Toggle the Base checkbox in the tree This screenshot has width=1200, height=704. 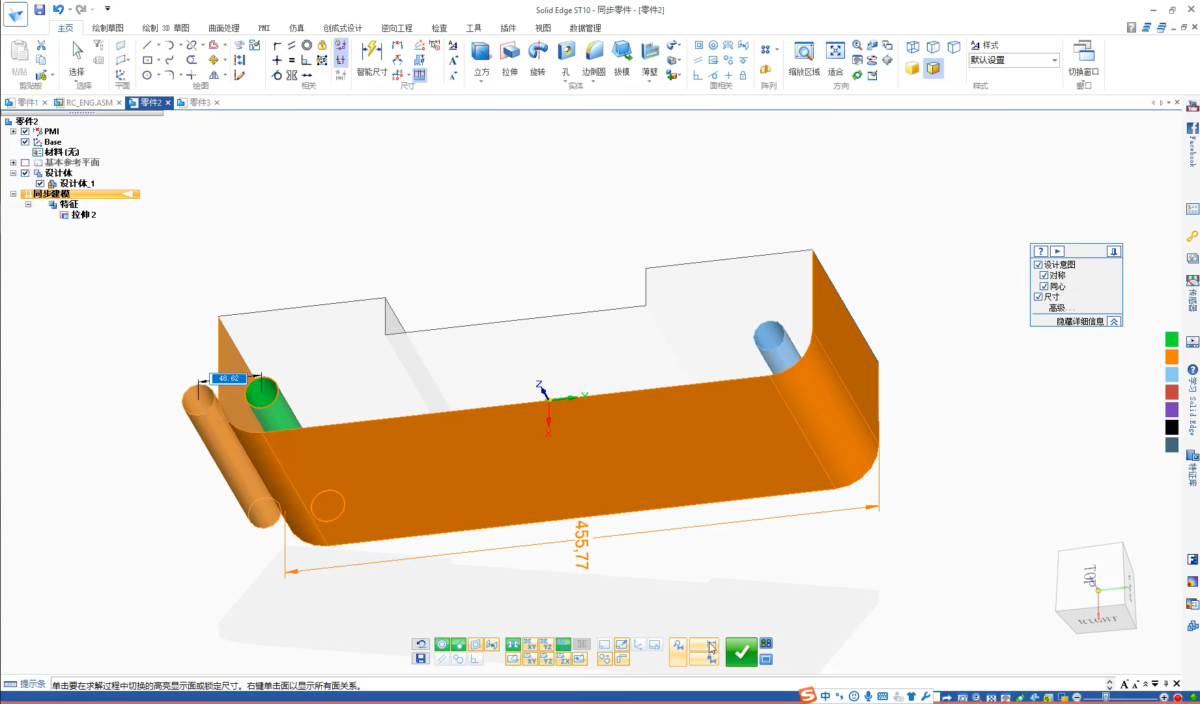pos(25,142)
